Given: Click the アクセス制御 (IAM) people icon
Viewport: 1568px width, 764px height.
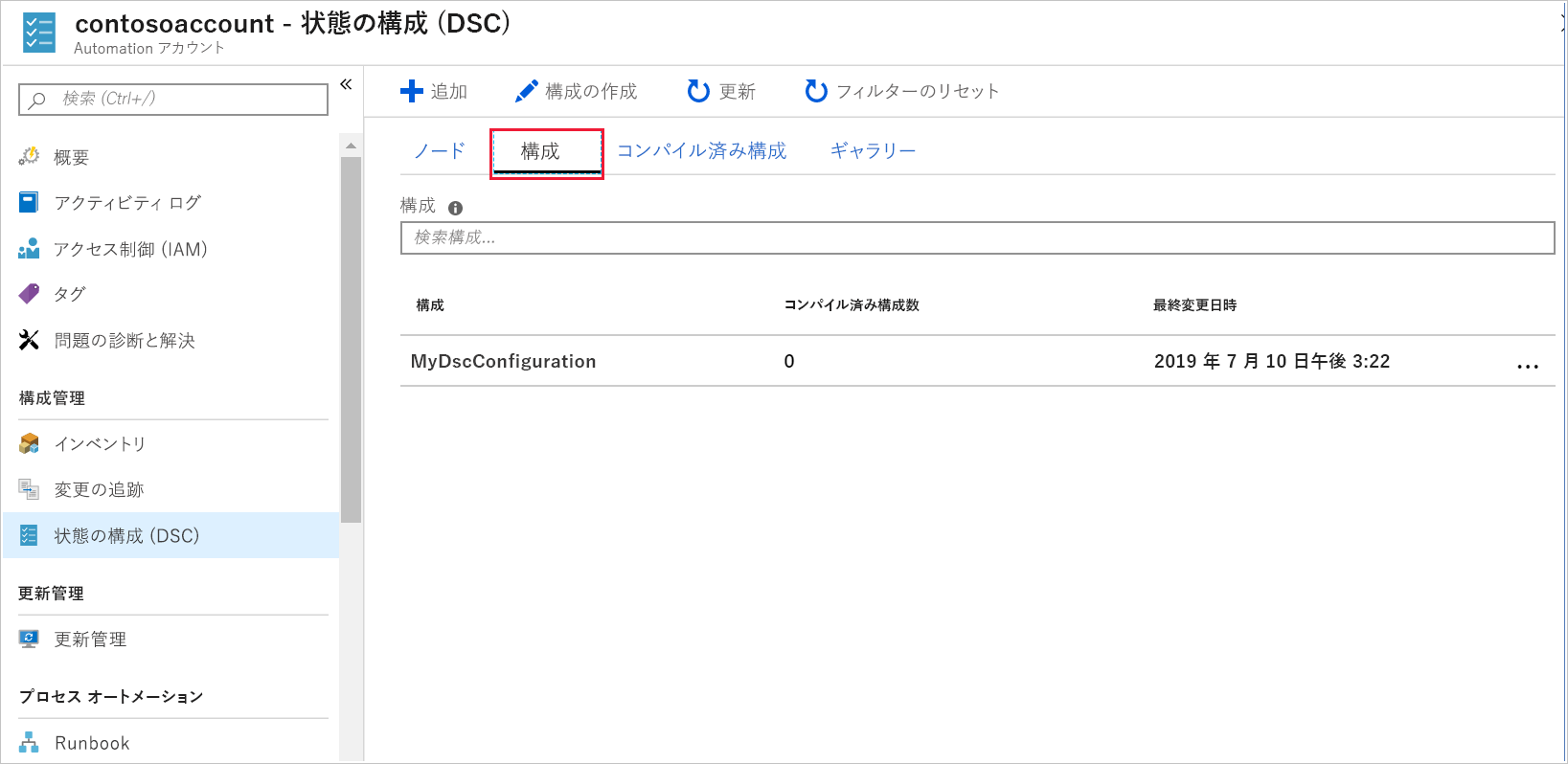Looking at the screenshot, I should click(x=30, y=249).
